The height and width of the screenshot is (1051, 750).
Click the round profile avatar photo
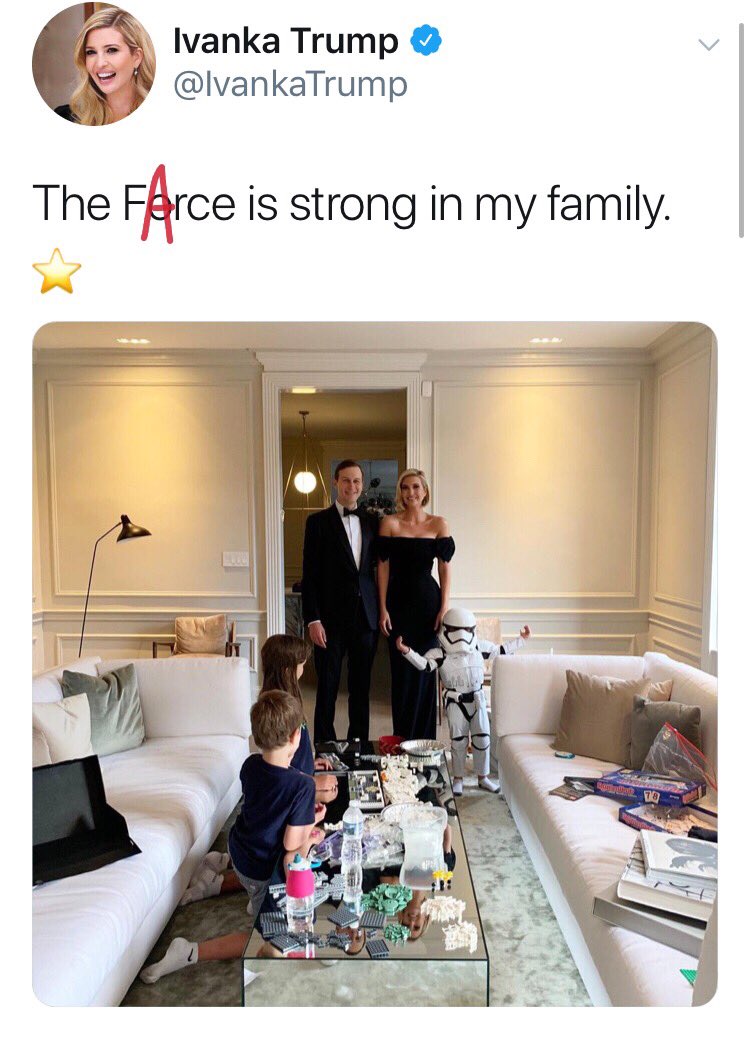pyautogui.click(x=93, y=65)
